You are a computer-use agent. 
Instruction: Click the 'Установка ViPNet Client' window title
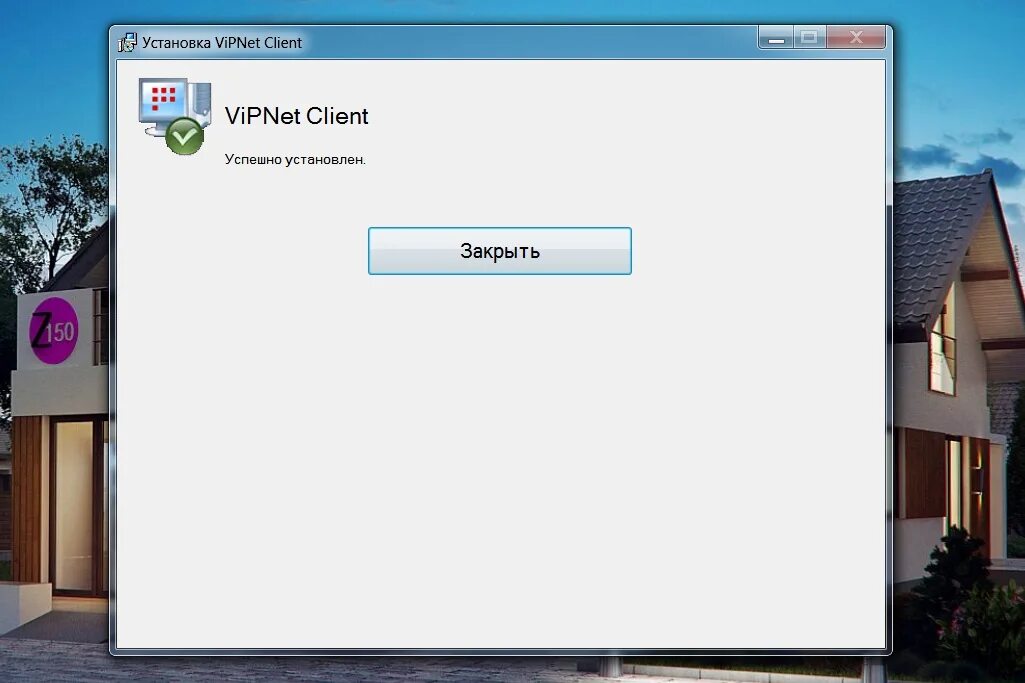[x=222, y=42]
